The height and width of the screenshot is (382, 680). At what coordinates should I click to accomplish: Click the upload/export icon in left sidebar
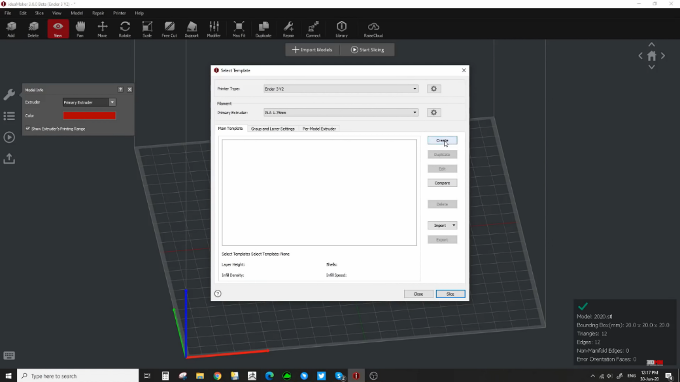[x=9, y=159]
